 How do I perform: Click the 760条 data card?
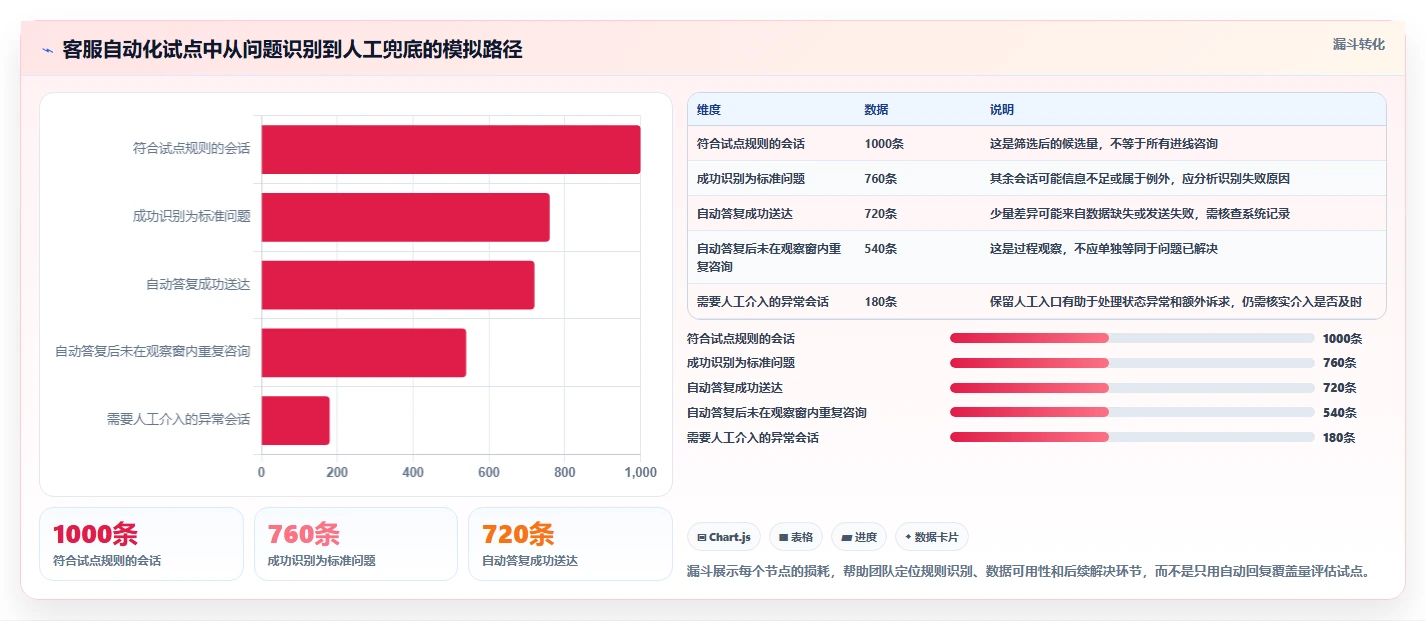pyautogui.click(x=356, y=544)
